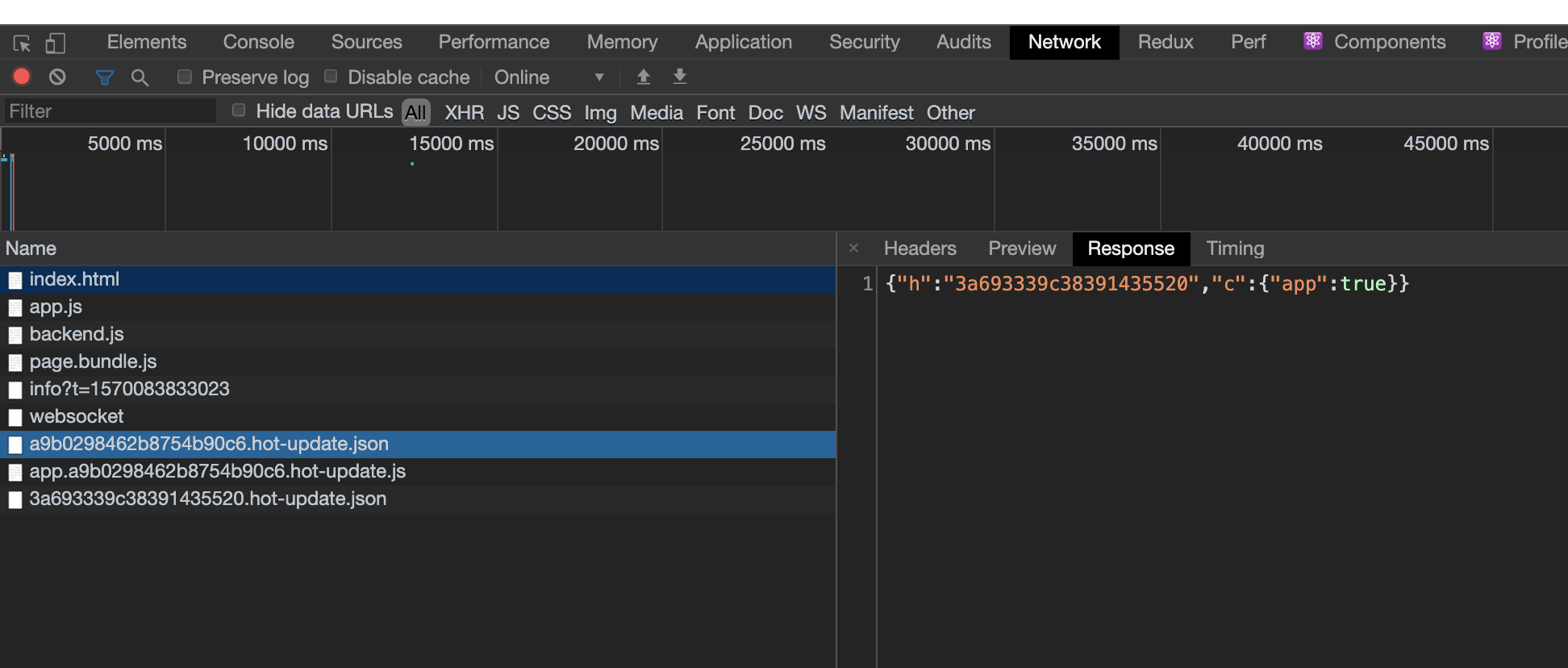This screenshot has height=668, width=1568.
Task: Click the icon beside info?t=1570083833023
Action: pyautogui.click(x=15, y=390)
